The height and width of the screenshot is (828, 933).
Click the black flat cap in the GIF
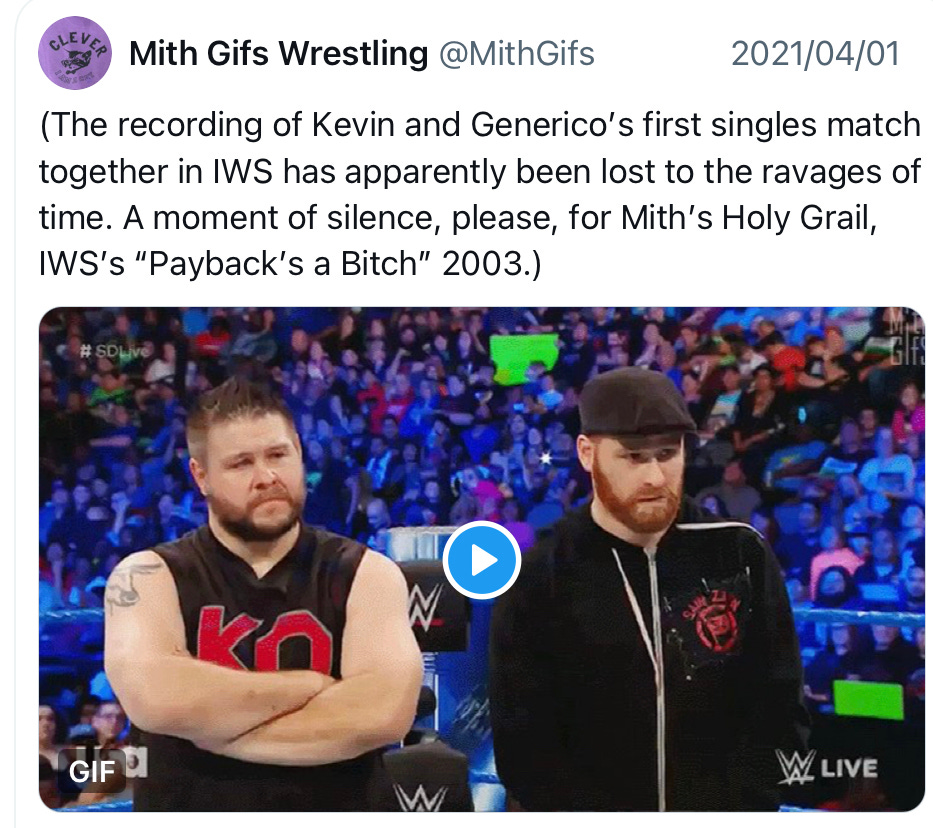pyautogui.click(x=635, y=403)
